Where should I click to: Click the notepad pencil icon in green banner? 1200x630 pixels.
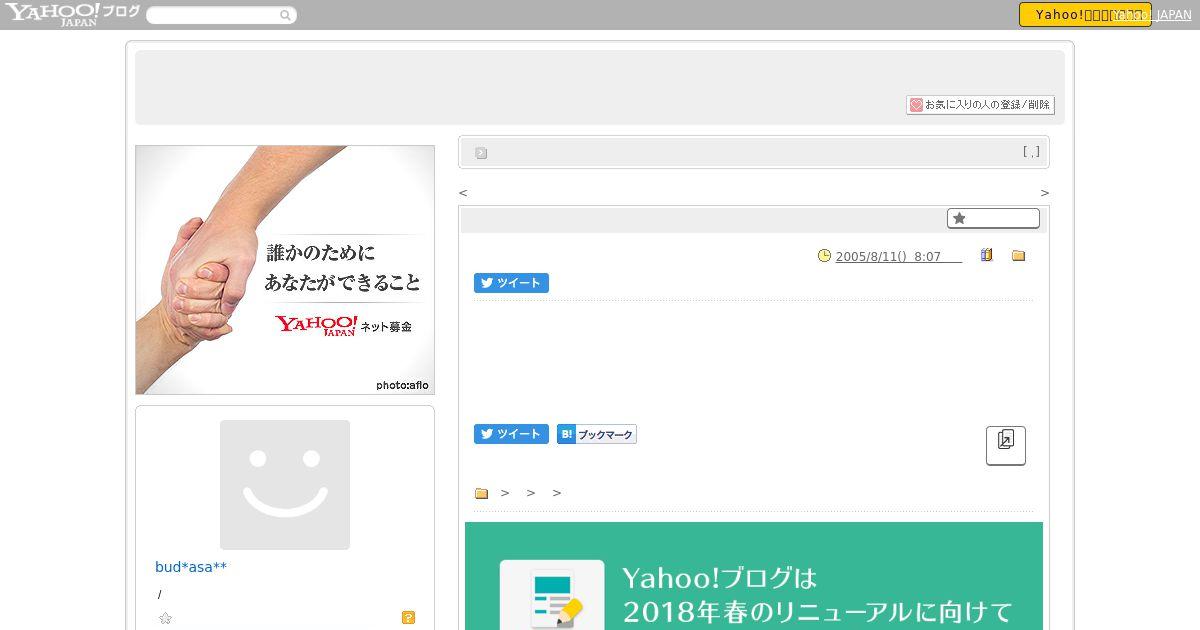click(x=552, y=597)
